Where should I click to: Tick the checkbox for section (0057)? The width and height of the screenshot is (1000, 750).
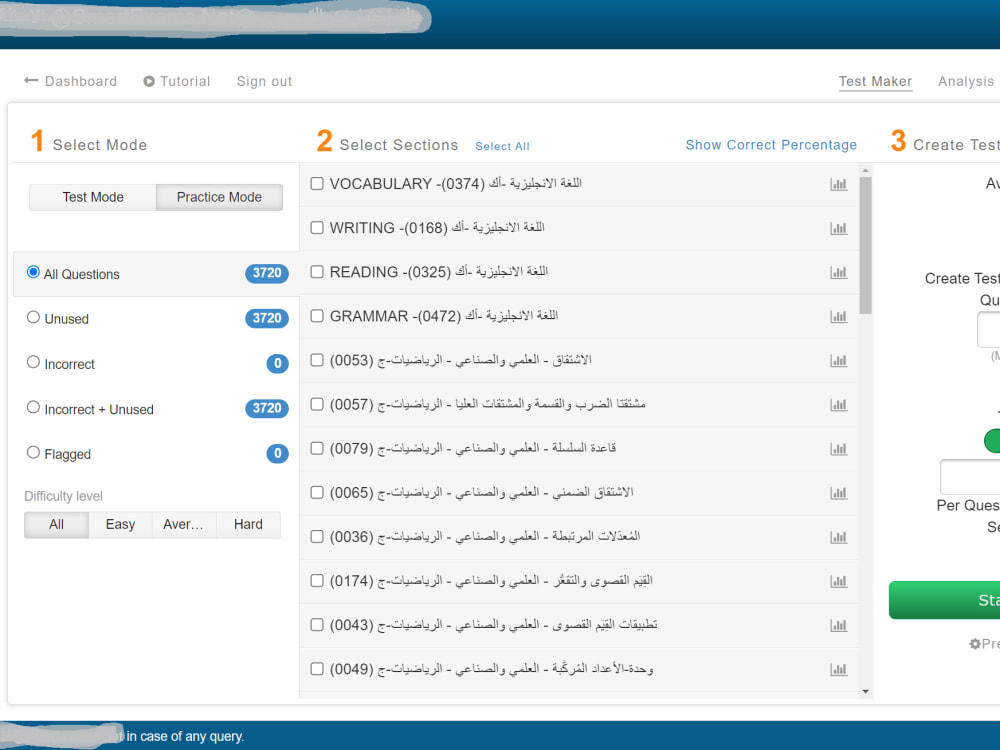[x=317, y=404]
